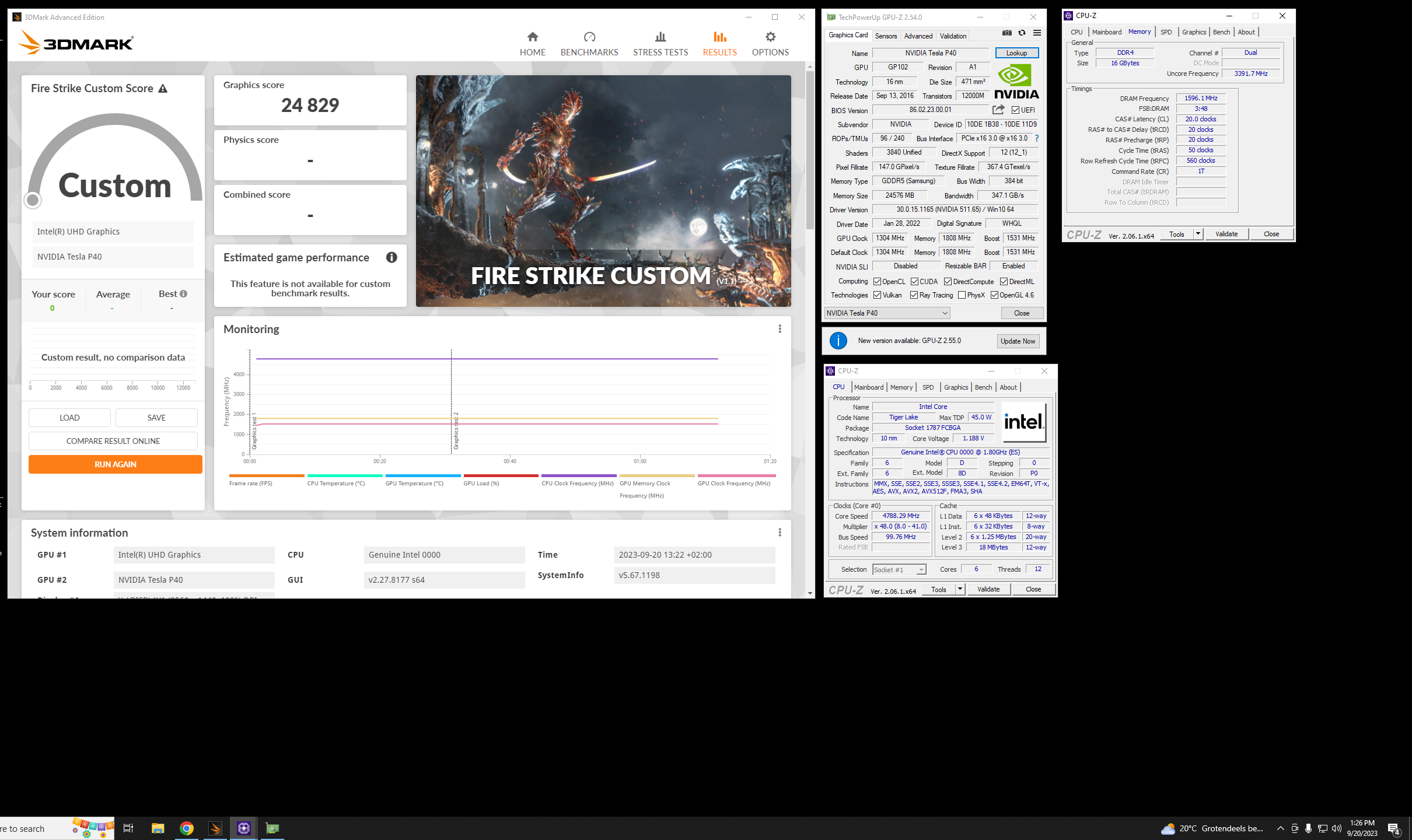
Task: Toggle the CUDA checkbox
Action: coord(914,282)
